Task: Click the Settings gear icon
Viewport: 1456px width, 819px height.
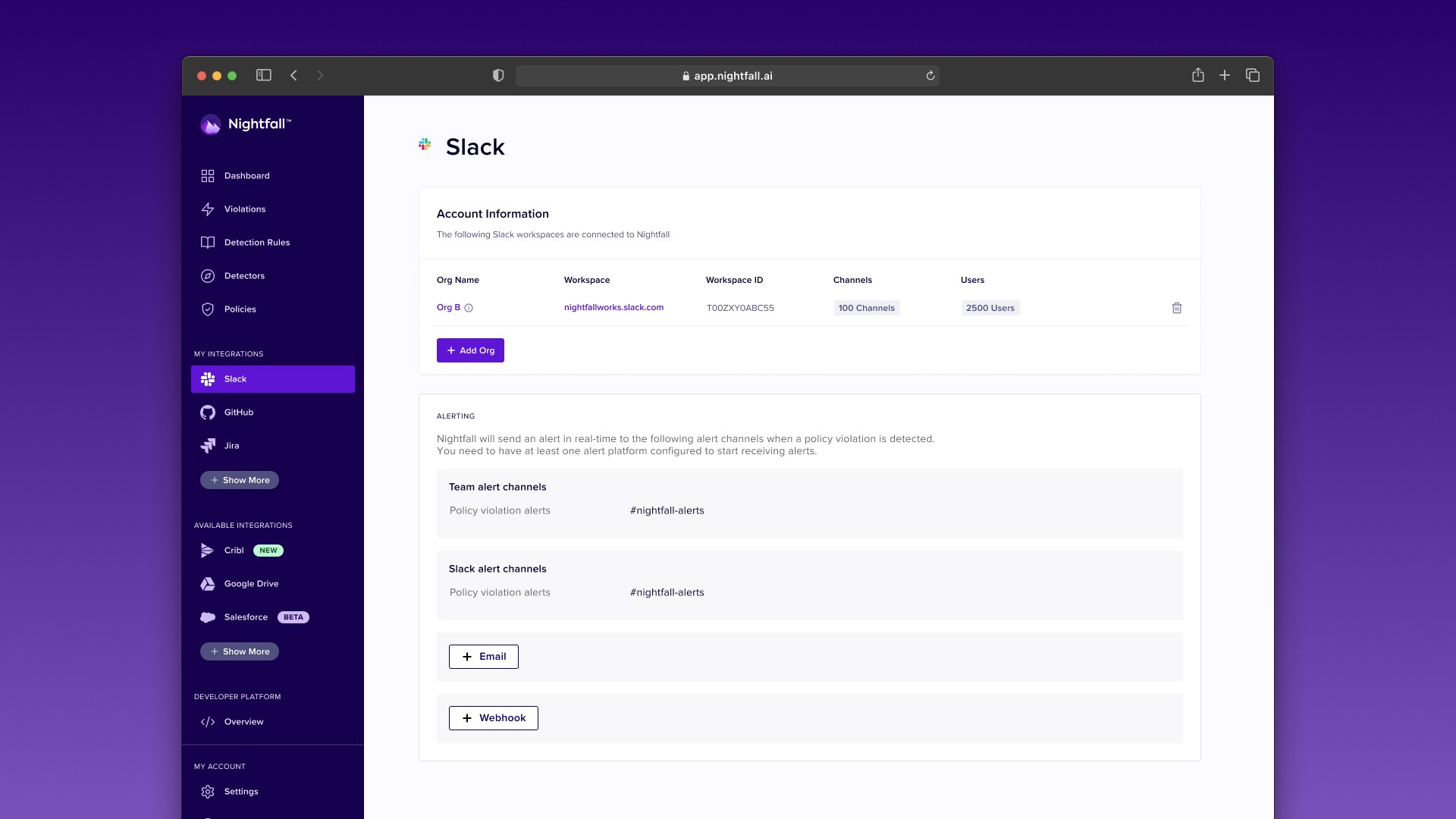Action: click(208, 792)
